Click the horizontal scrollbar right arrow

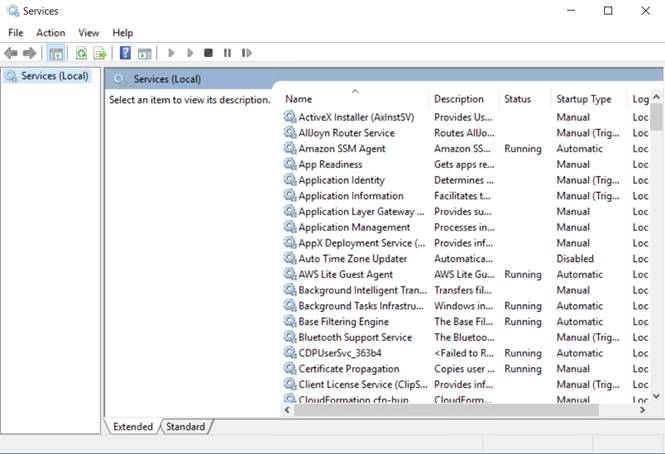[x=643, y=410]
